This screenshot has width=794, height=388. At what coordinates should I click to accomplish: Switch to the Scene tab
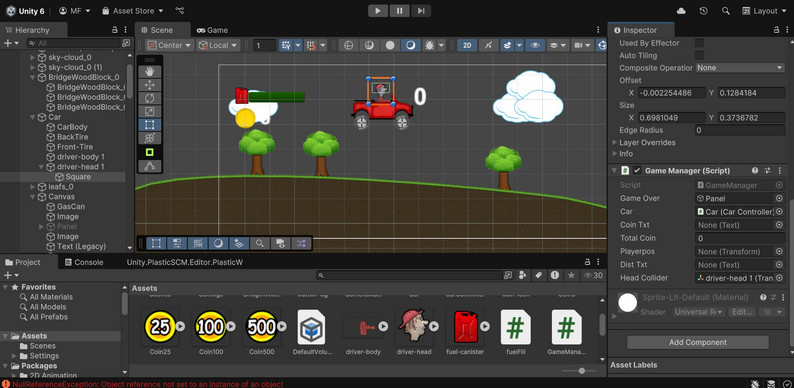click(162, 30)
